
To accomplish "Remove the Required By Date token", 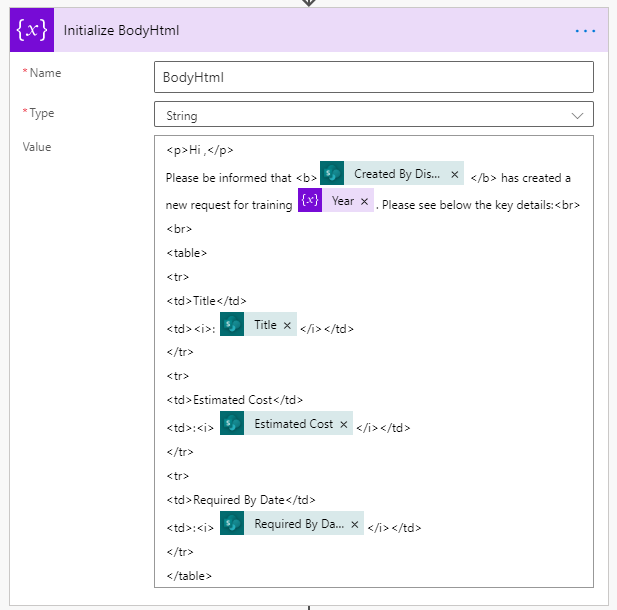I will [x=354, y=524].
